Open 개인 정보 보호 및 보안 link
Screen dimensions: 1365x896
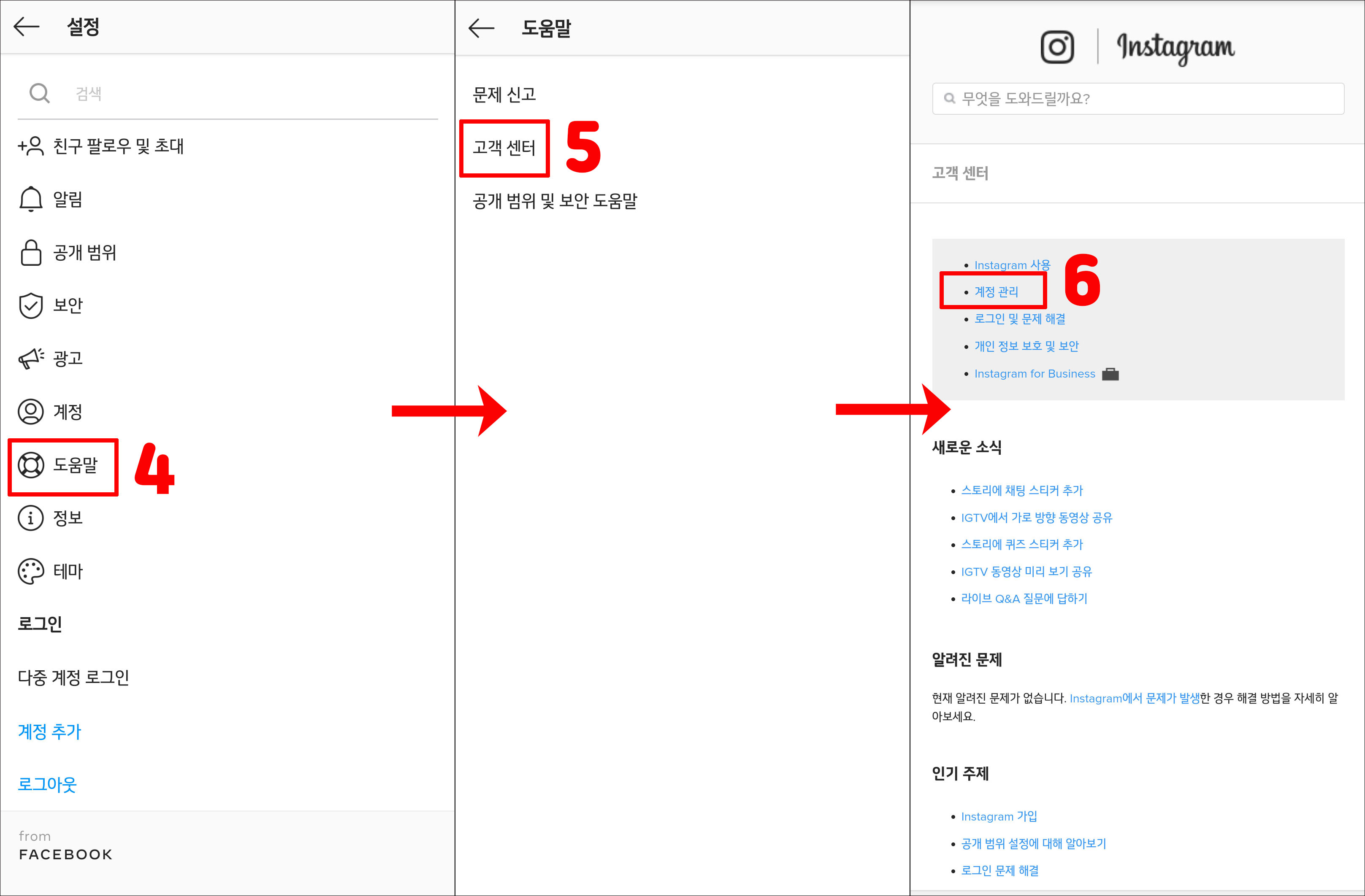(1026, 346)
